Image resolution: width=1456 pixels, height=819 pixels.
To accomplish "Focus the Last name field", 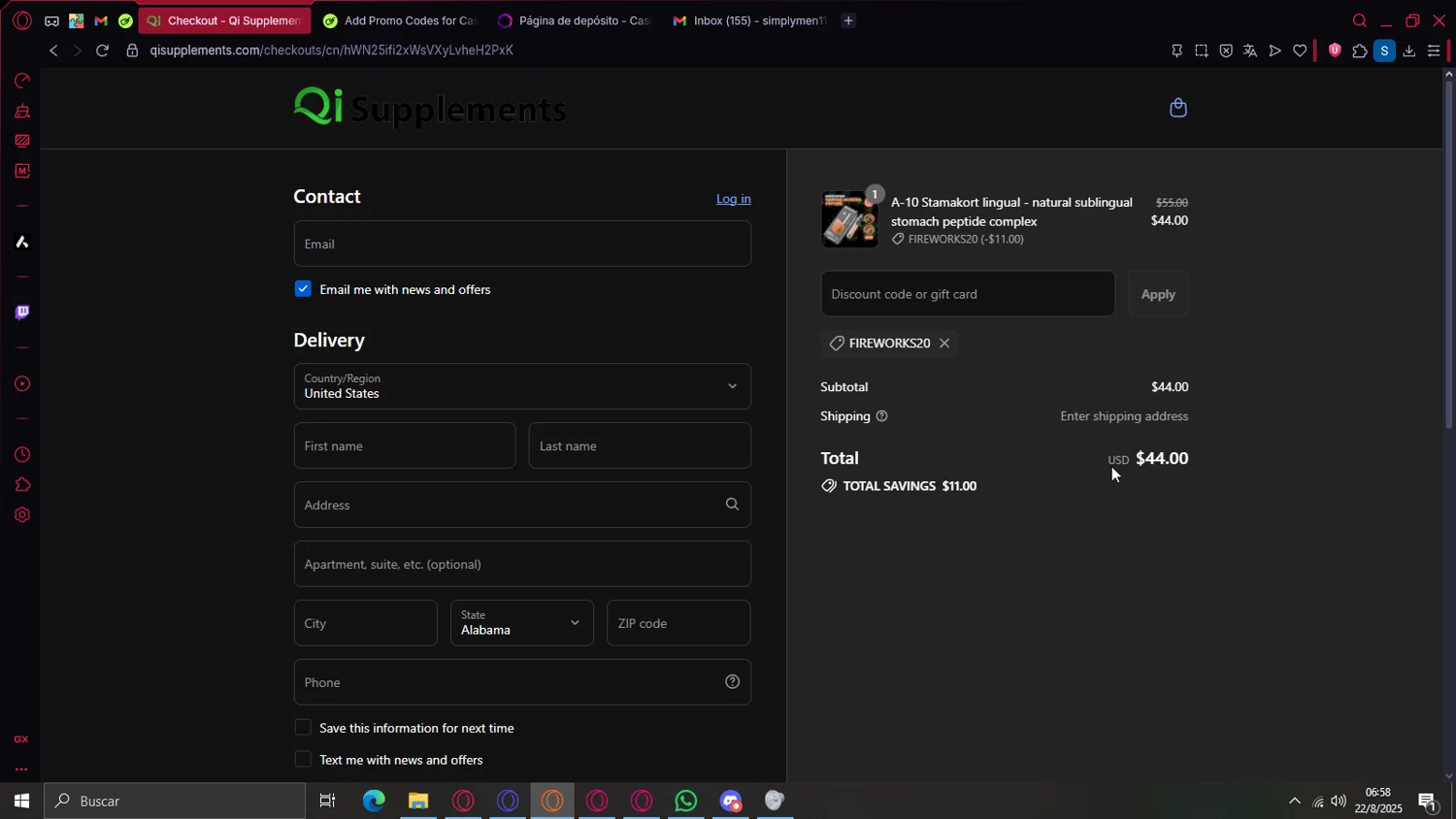I will (x=640, y=445).
